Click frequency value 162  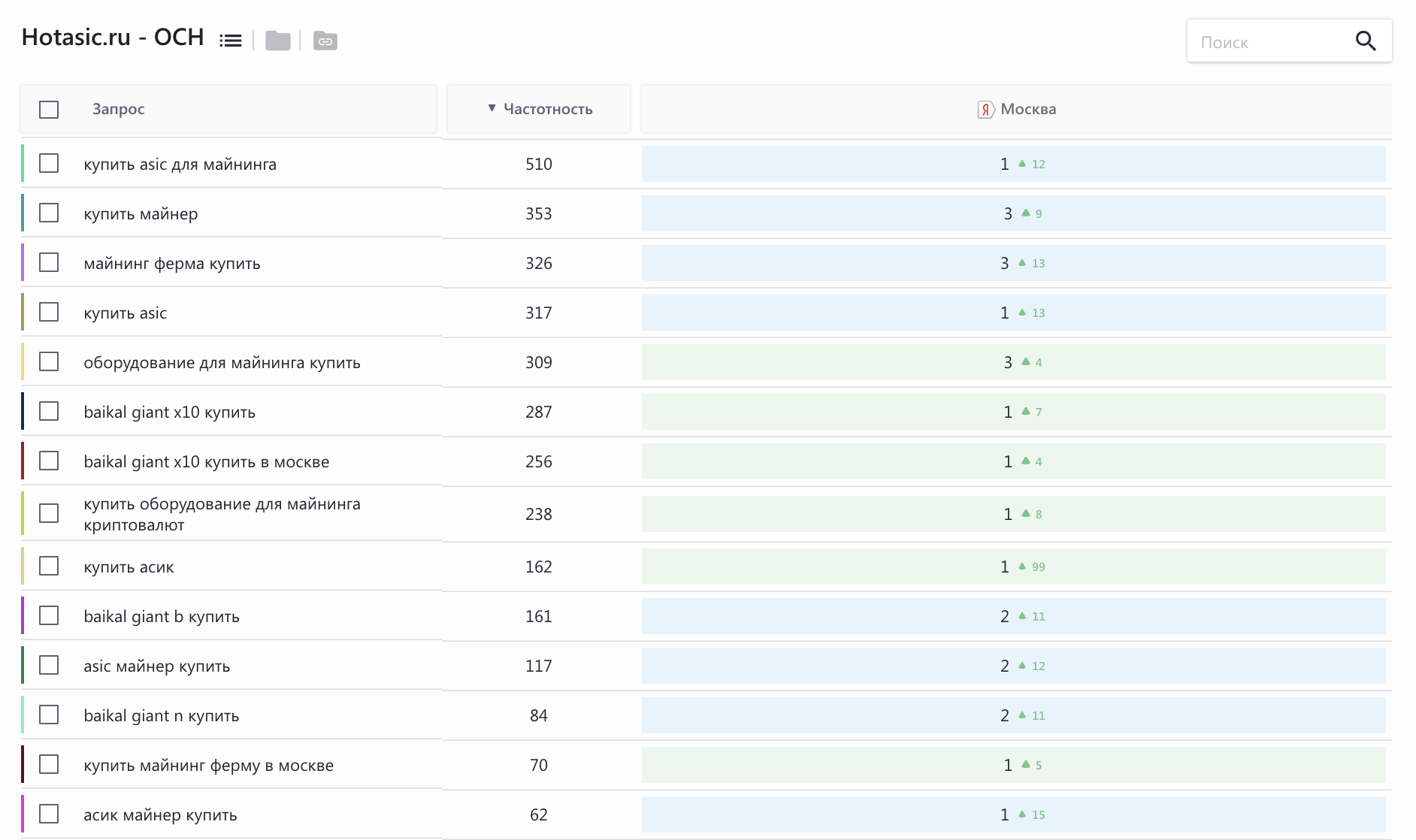point(539,567)
